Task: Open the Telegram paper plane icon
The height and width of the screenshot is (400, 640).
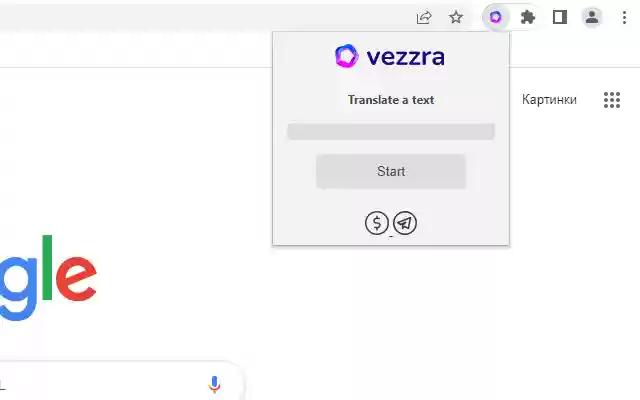Action: point(405,223)
